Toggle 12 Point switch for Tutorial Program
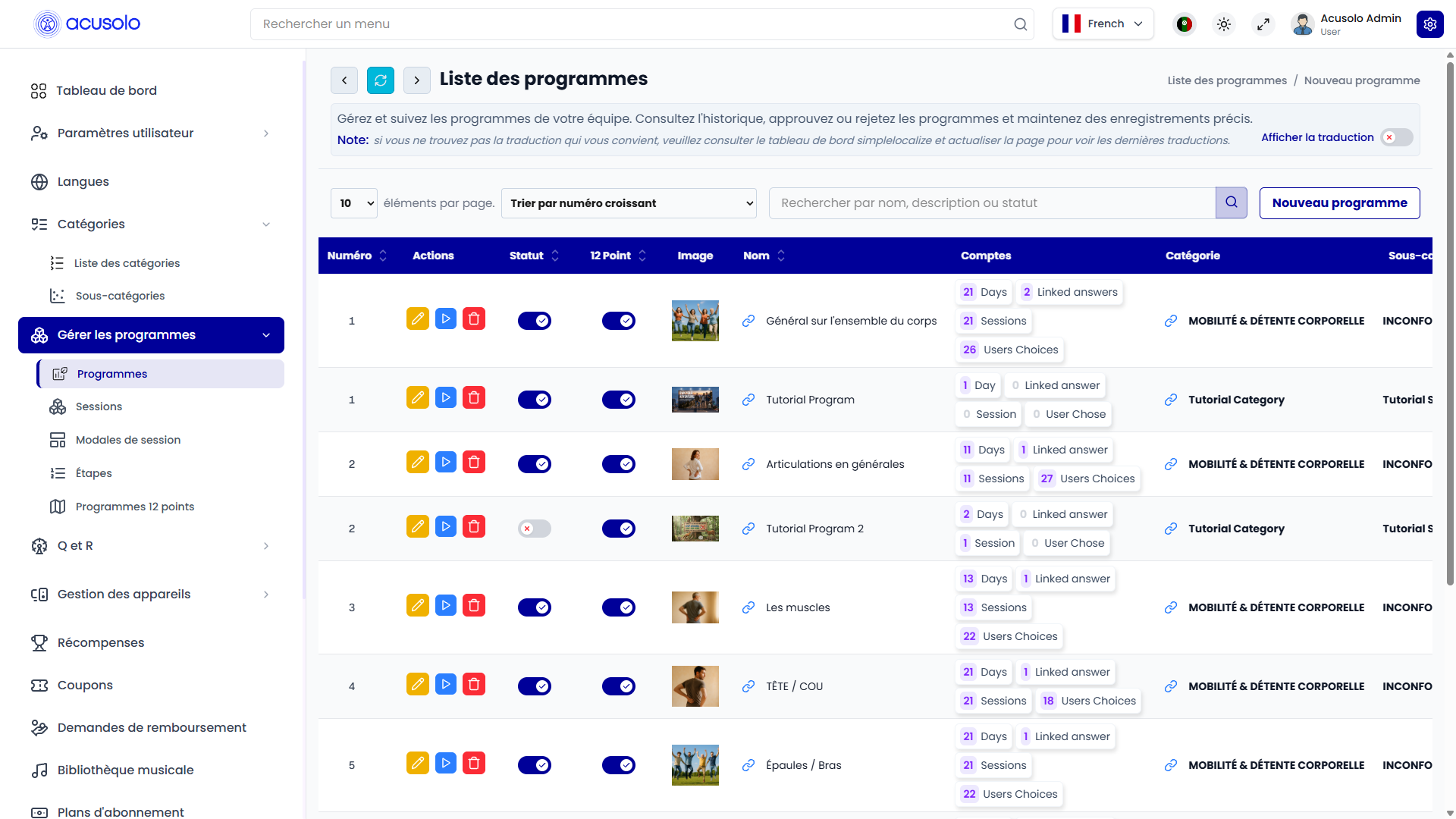This screenshot has height=819, width=1456. click(619, 400)
